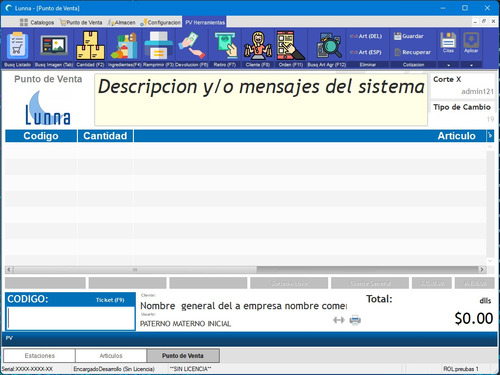Screen dimensions: 500x375
Task: Click PATERNO MATERNO INICIAL user text
Action: coord(185,324)
